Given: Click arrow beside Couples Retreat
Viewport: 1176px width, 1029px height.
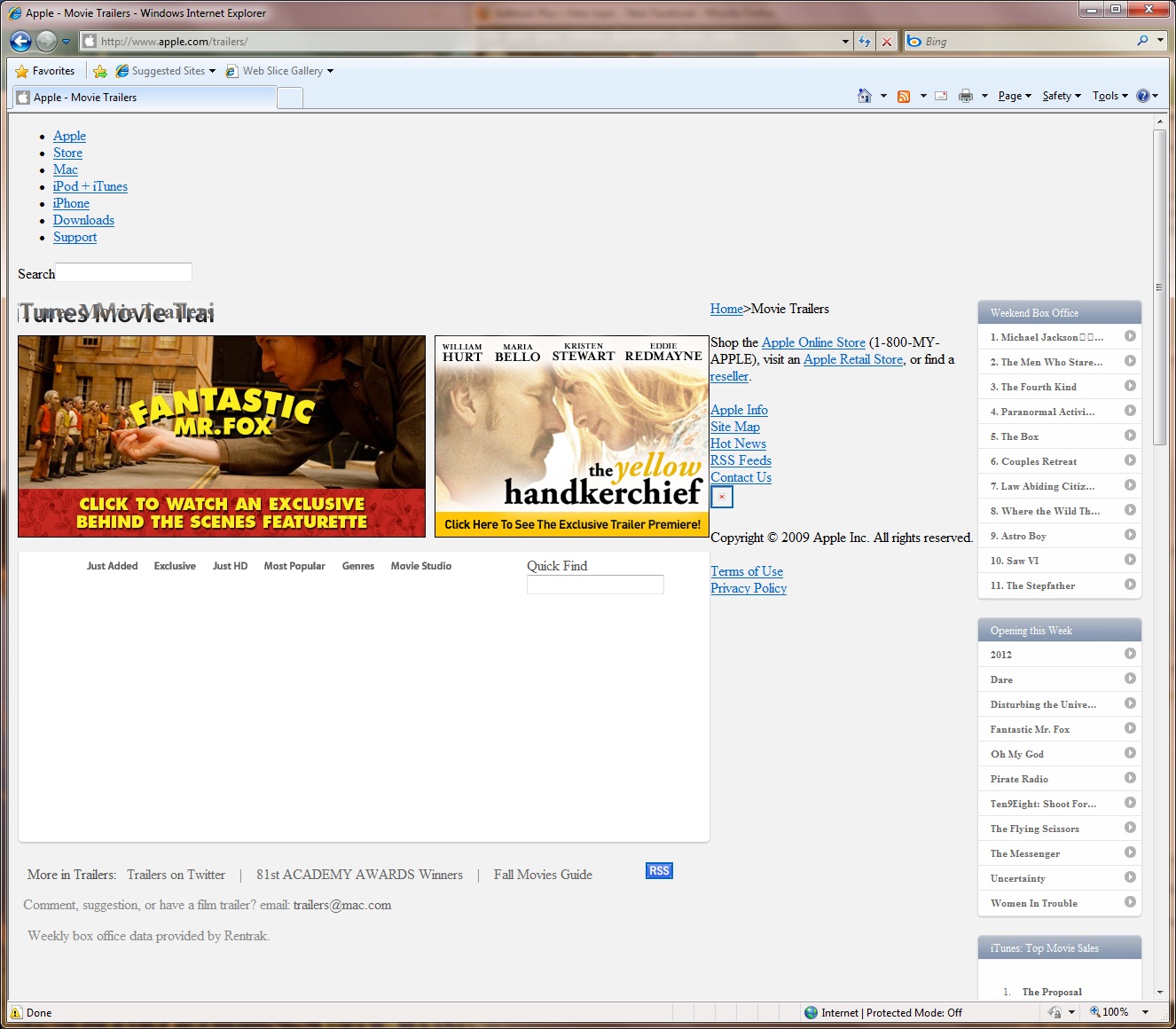Looking at the screenshot, I should coord(1130,460).
